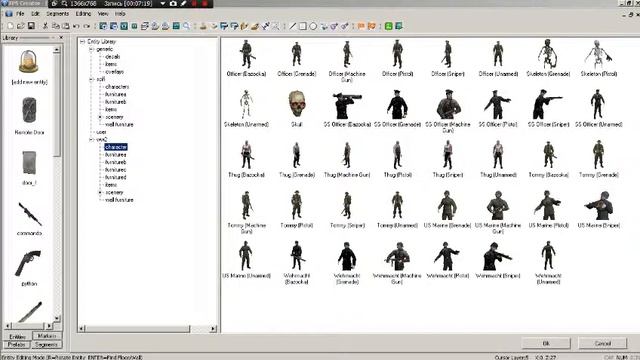
Task: Click the Library panel scroll down arrow
Action: click(57, 318)
